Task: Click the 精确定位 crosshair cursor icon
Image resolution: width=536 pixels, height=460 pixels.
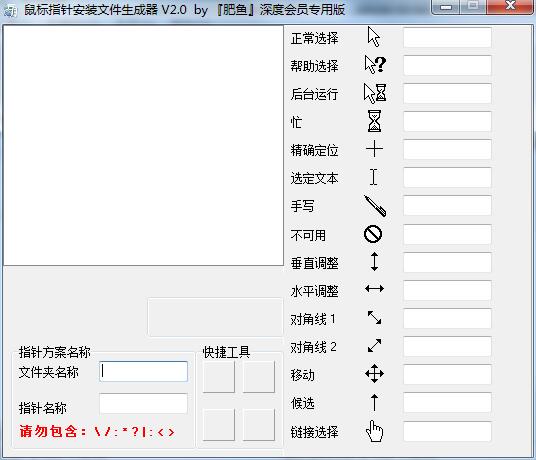Action: (374, 149)
